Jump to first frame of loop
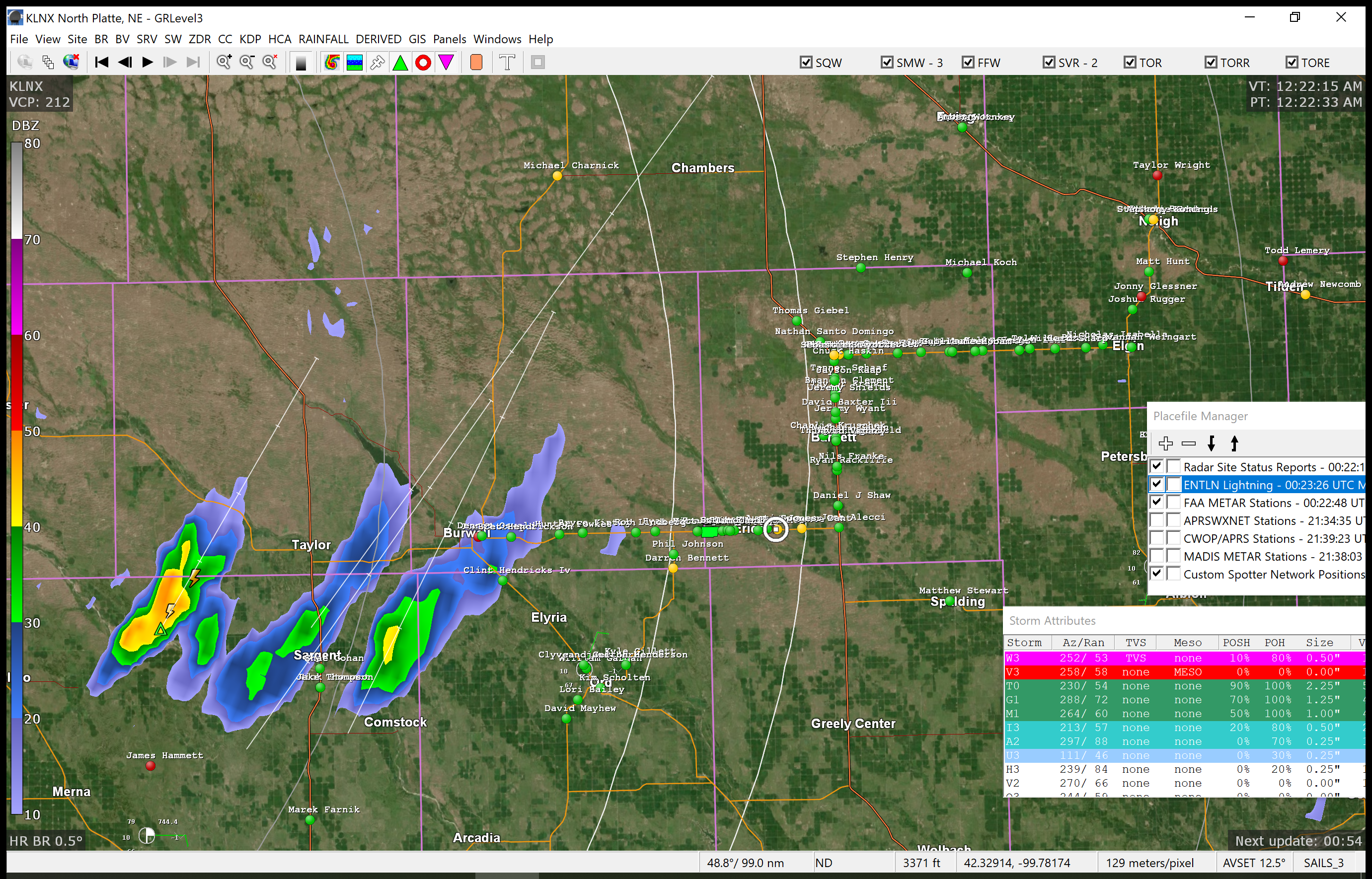 coord(102,62)
